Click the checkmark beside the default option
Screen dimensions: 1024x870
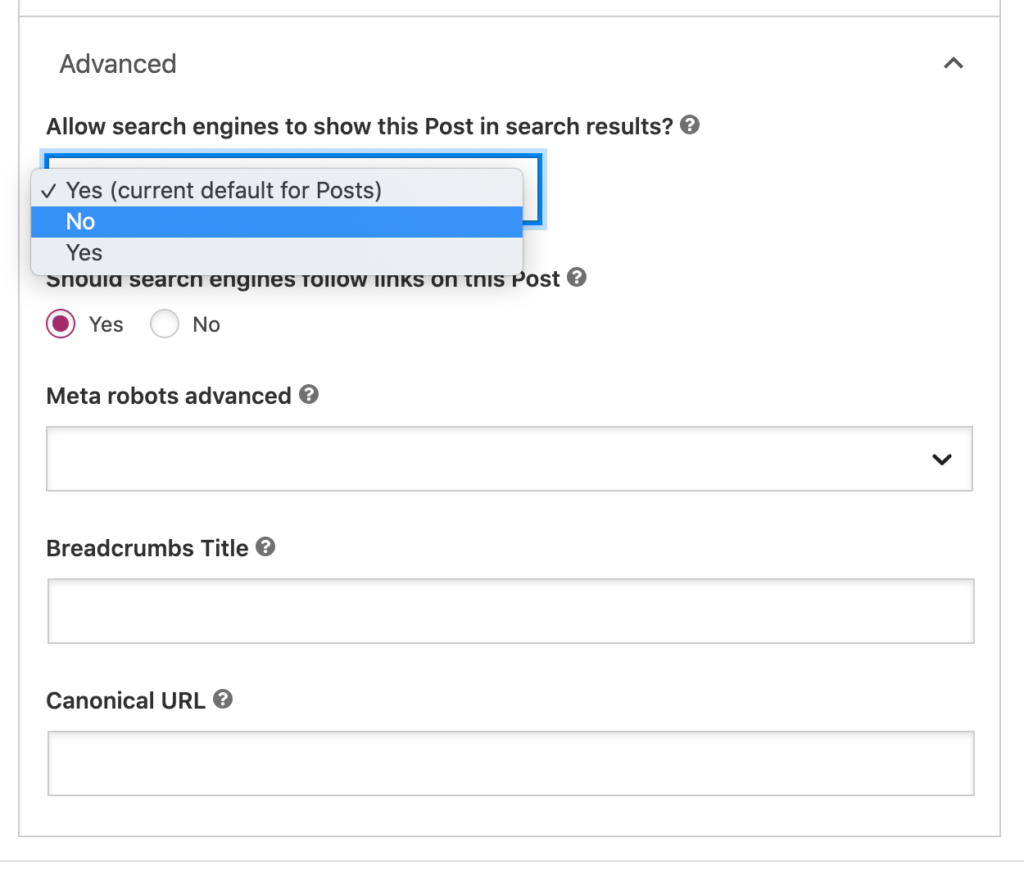(49, 189)
